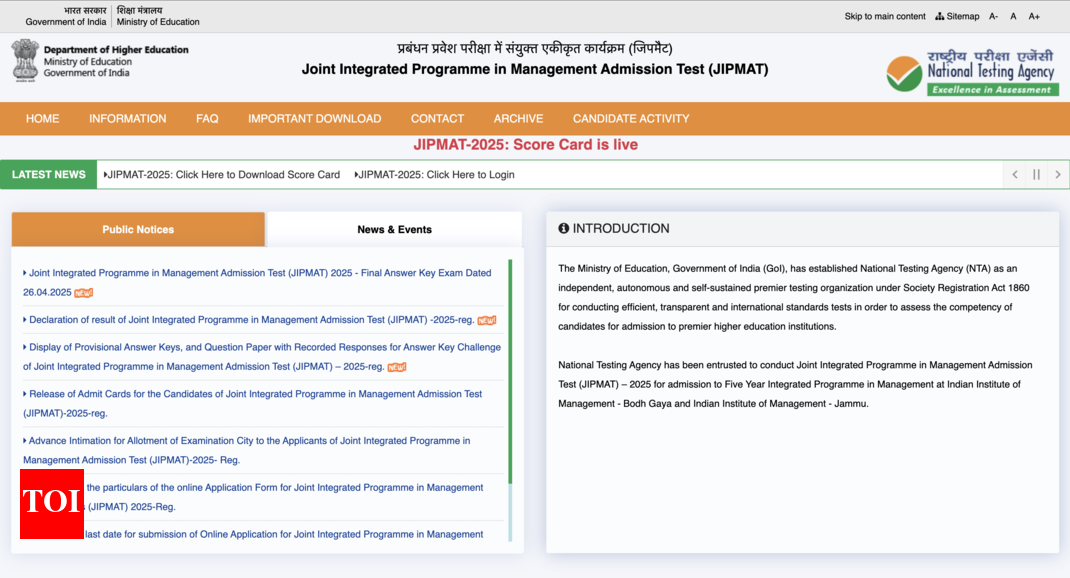Click previous arrow in news ticker
This screenshot has width=1070, height=578.
[x=1015, y=175]
